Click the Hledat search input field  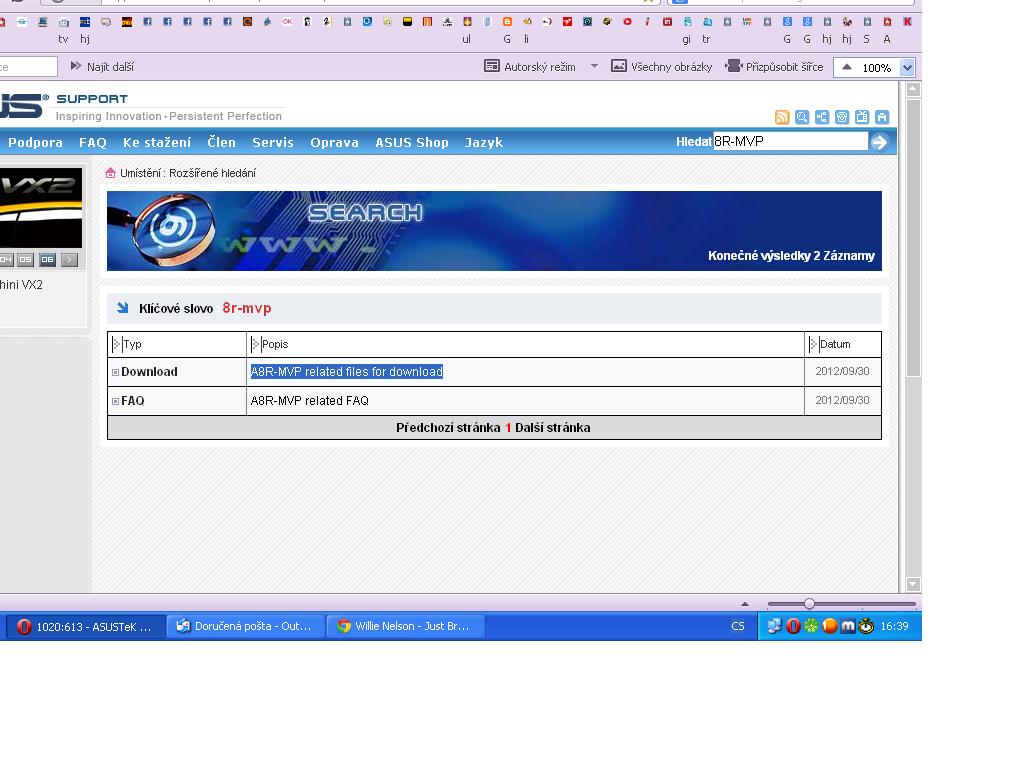[790, 141]
